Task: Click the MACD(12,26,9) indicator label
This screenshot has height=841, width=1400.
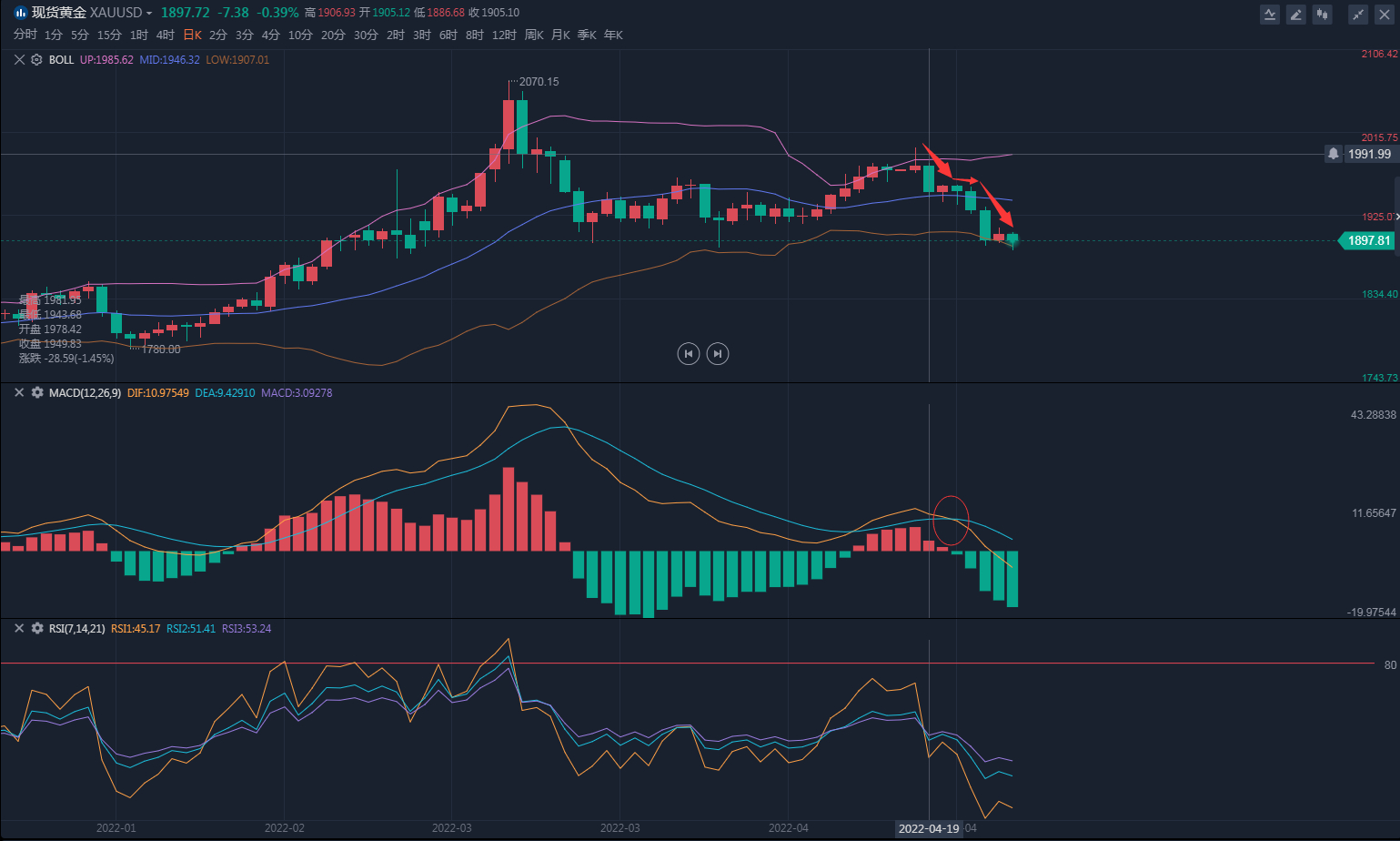Action: click(85, 392)
